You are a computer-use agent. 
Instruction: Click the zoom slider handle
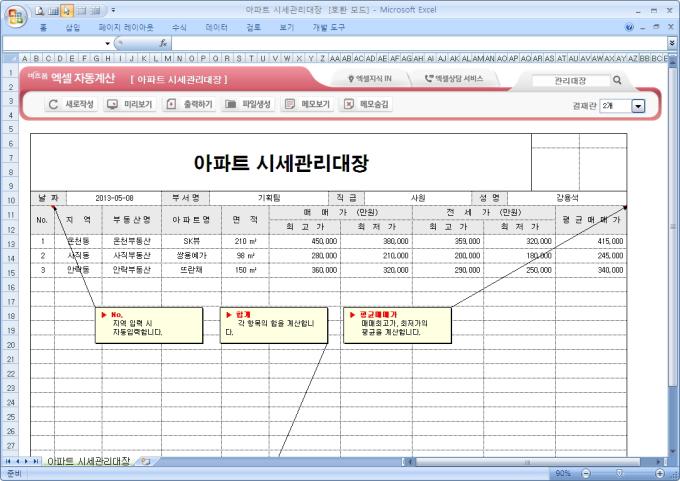tap(619, 473)
